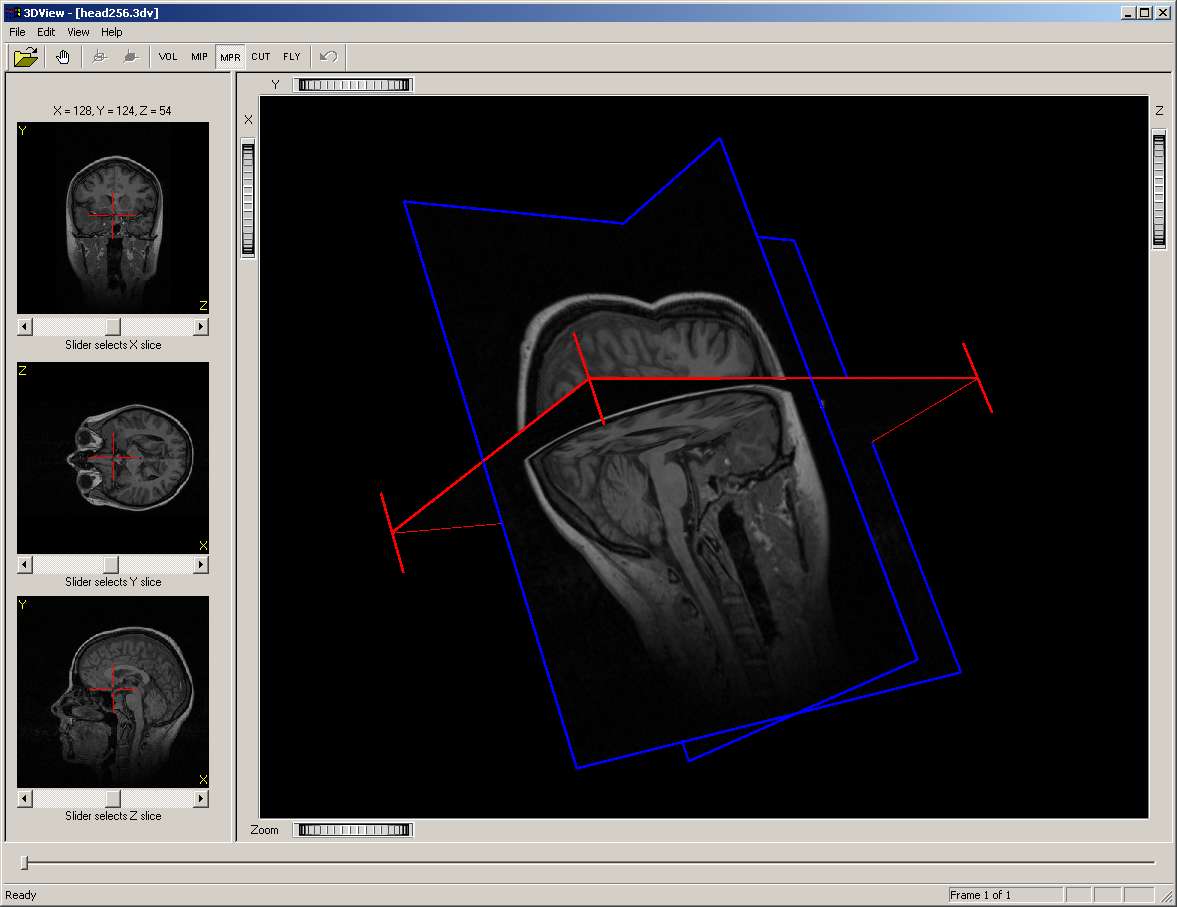Image resolution: width=1177 pixels, height=907 pixels.
Task: Click the solid box toolbar icon
Action: pos(130,57)
